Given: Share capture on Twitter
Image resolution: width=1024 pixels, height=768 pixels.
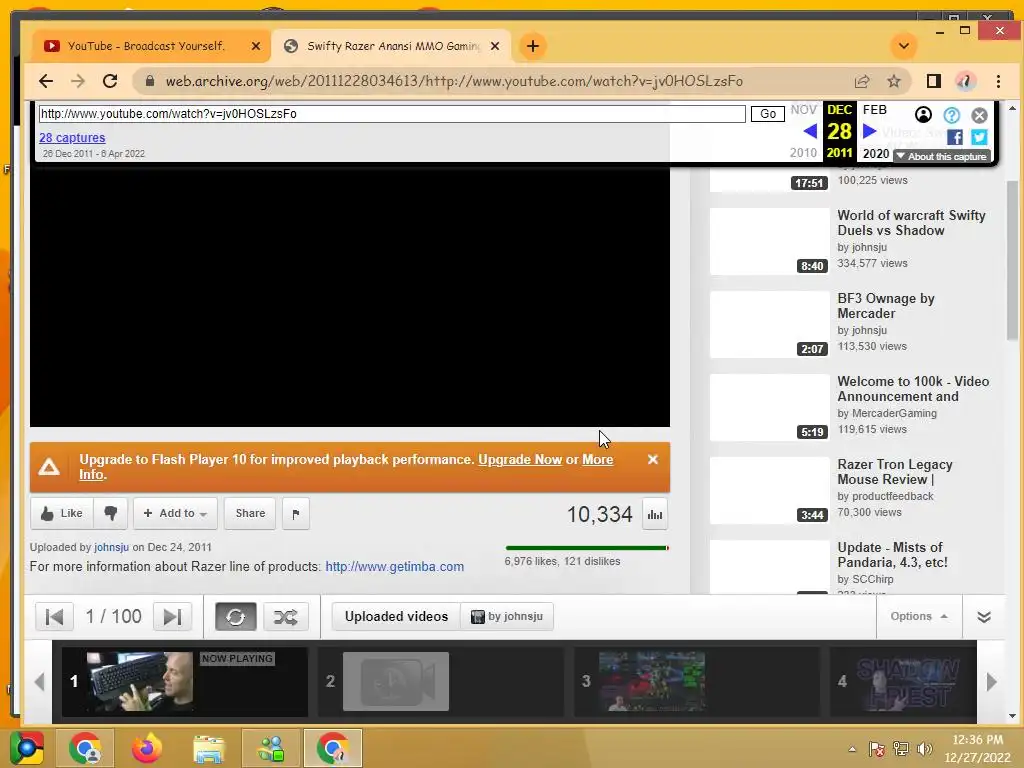Looking at the screenshot, I should pyautogui.click(x=979, y=137).
